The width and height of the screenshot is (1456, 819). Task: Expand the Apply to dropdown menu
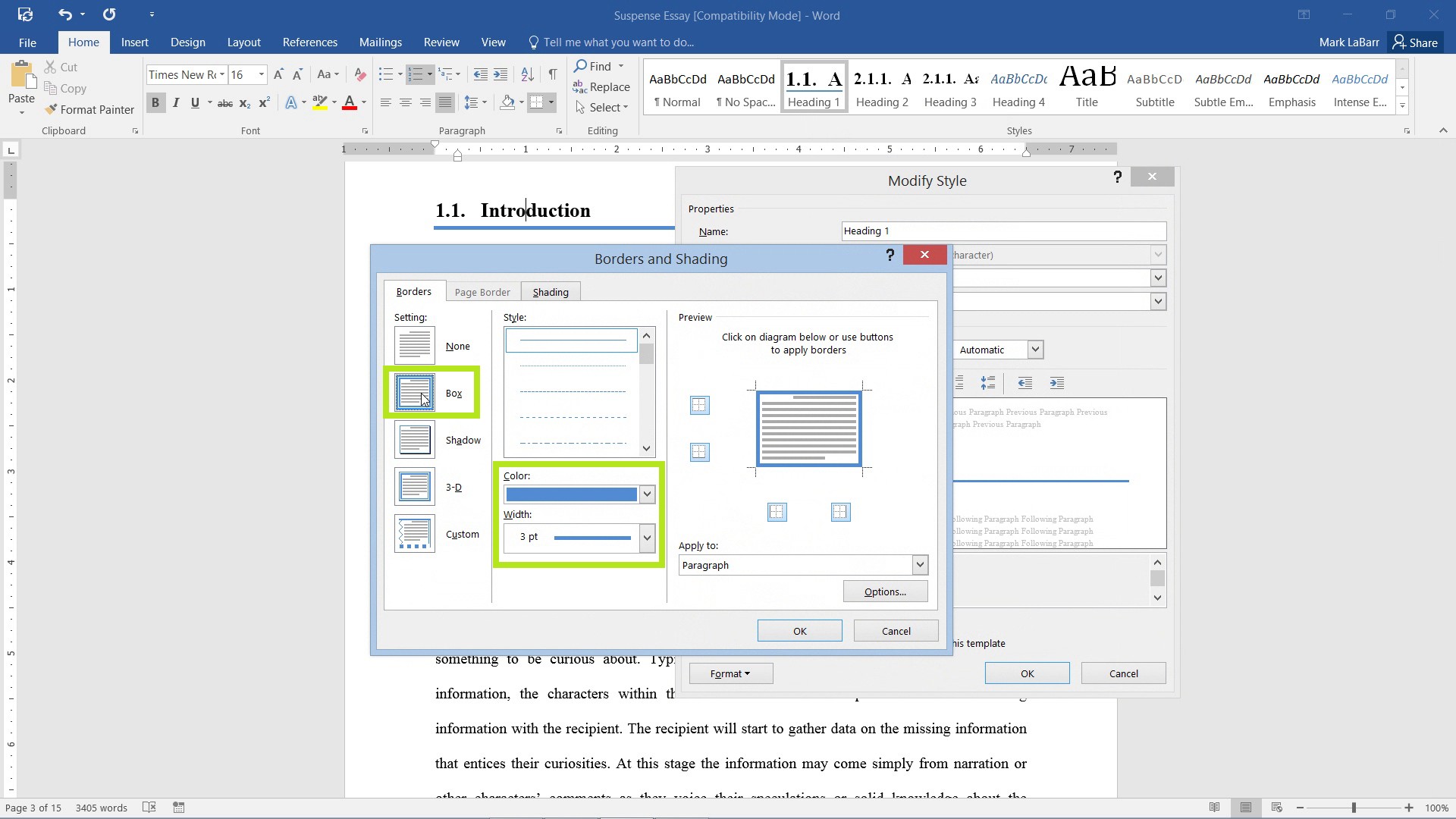[920, 565]
